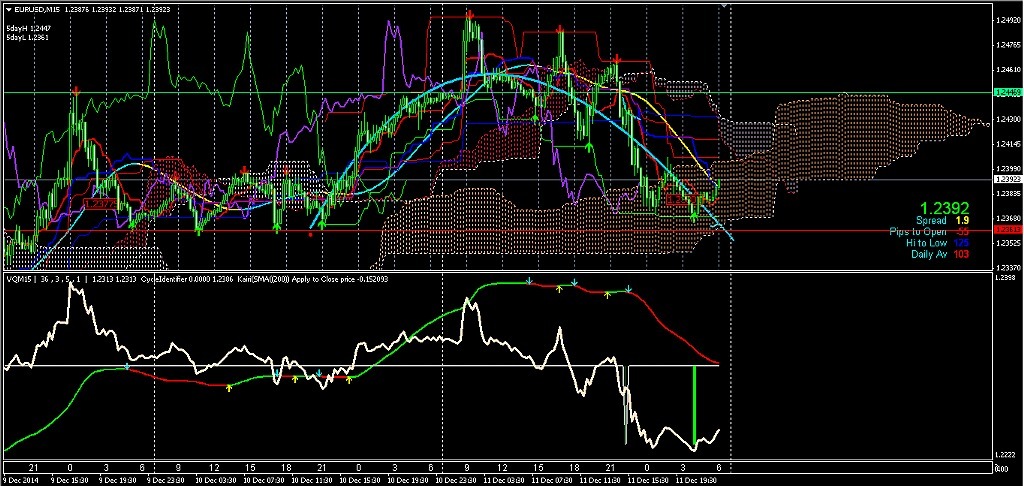Click the Pips to Open label
Image resolution: width=1024 pixels, height=486 pixels.
coord(918,232)
